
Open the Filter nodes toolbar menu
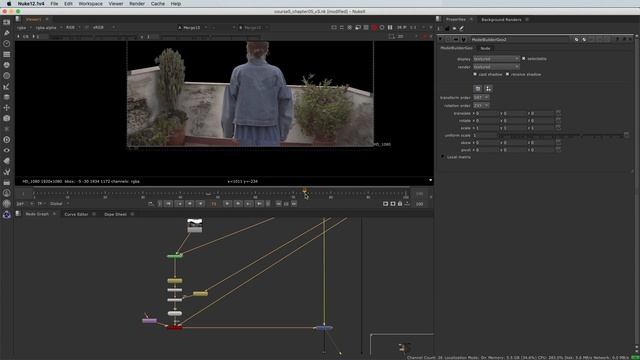(x=7, y=76)
